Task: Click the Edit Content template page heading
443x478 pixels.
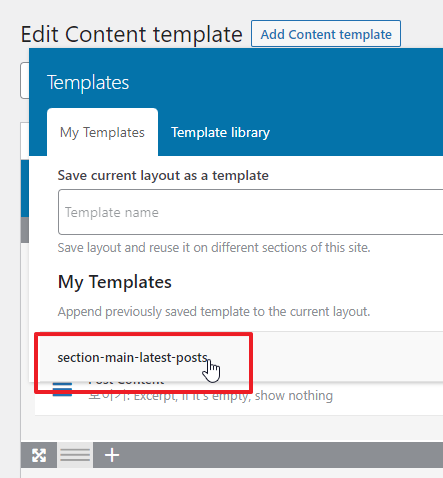Action: click(x=132, y=34)
